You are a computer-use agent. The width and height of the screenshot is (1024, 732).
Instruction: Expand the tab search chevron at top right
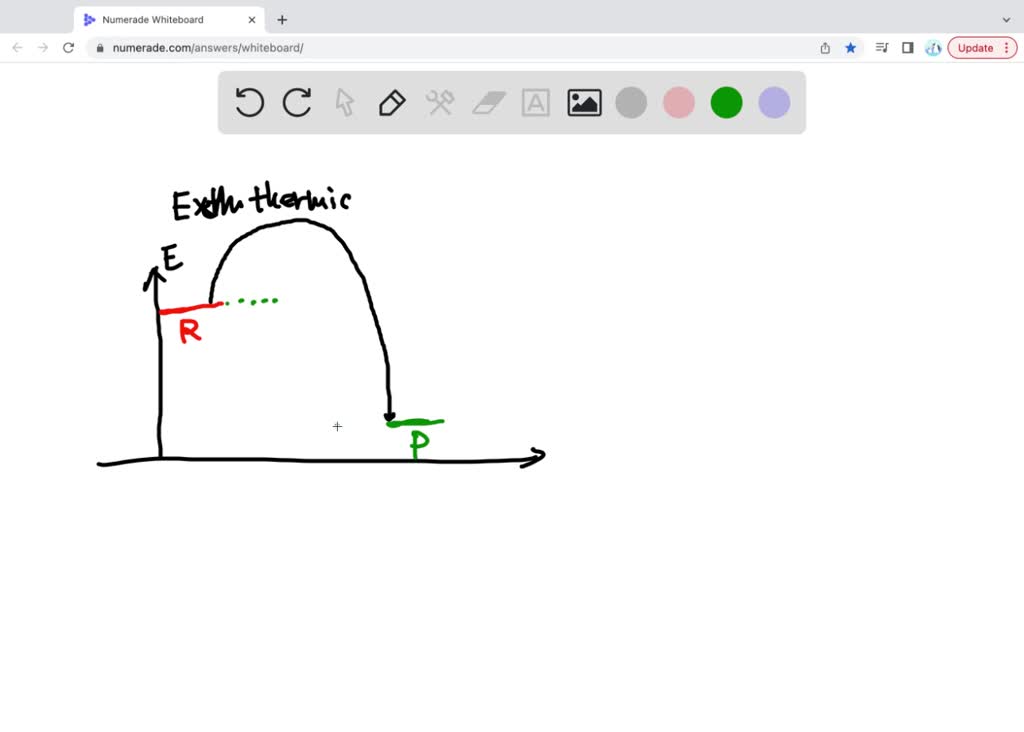(x=1008, y=19)
